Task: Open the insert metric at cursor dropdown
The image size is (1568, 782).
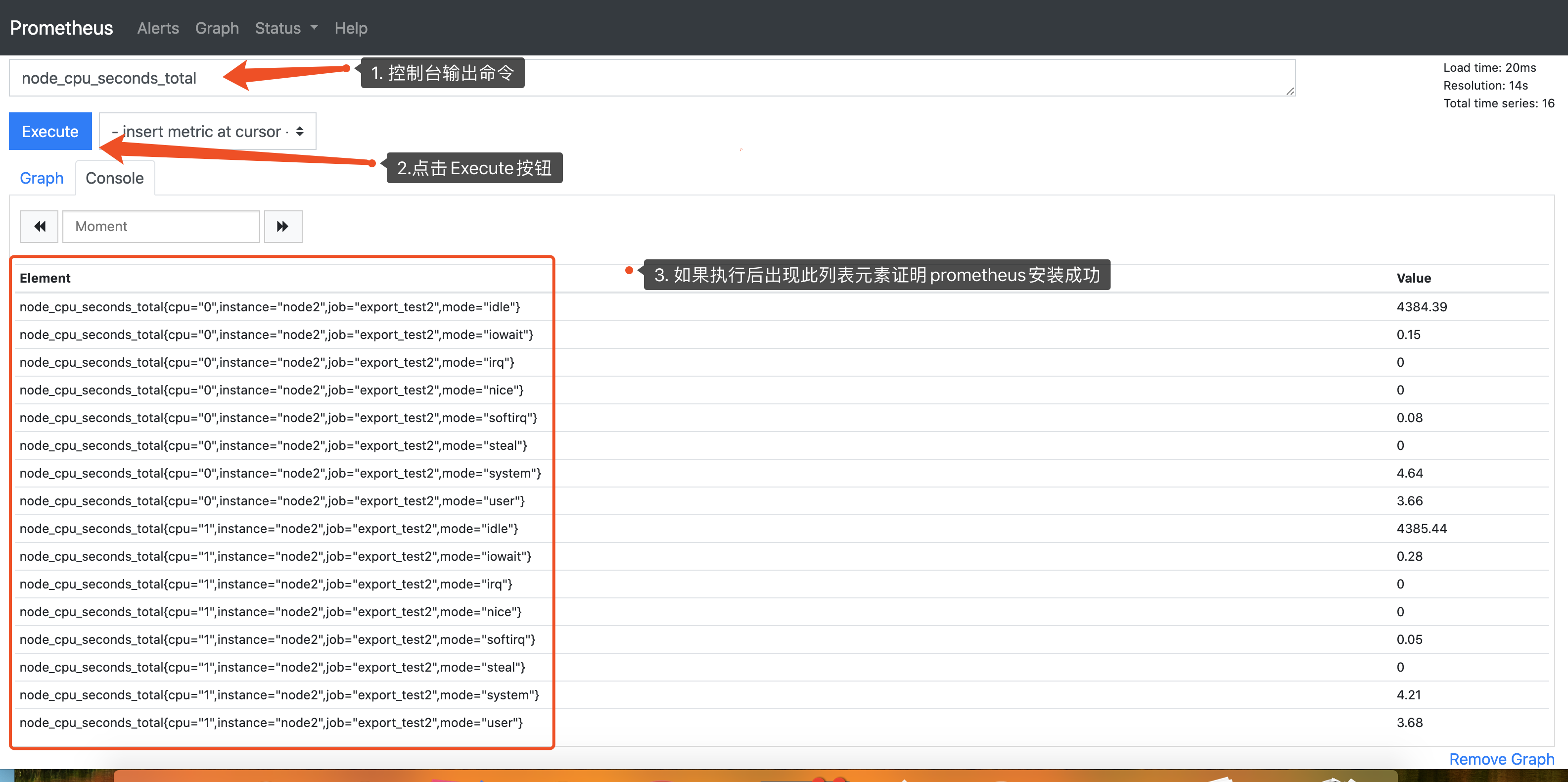Action: (207, 131)
